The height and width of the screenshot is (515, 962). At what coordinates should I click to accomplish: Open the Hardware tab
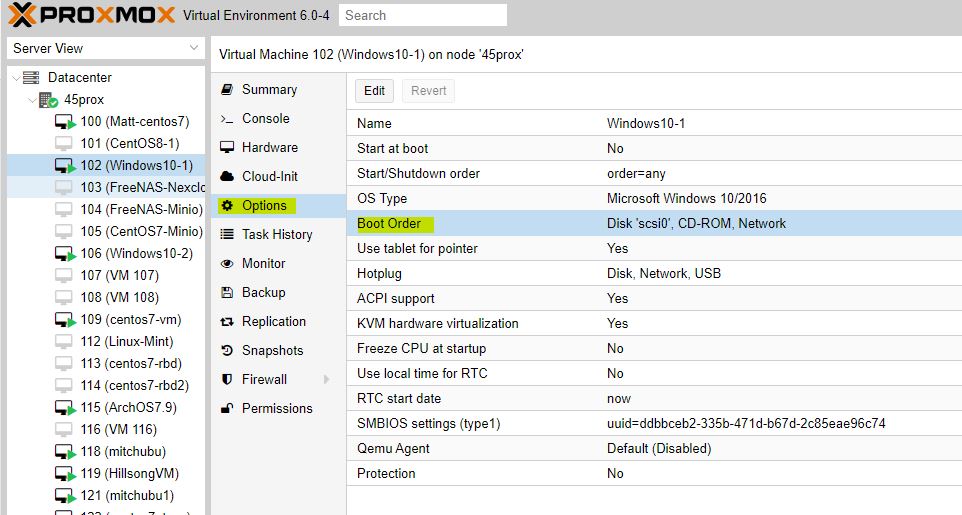(x=279, y=147)
